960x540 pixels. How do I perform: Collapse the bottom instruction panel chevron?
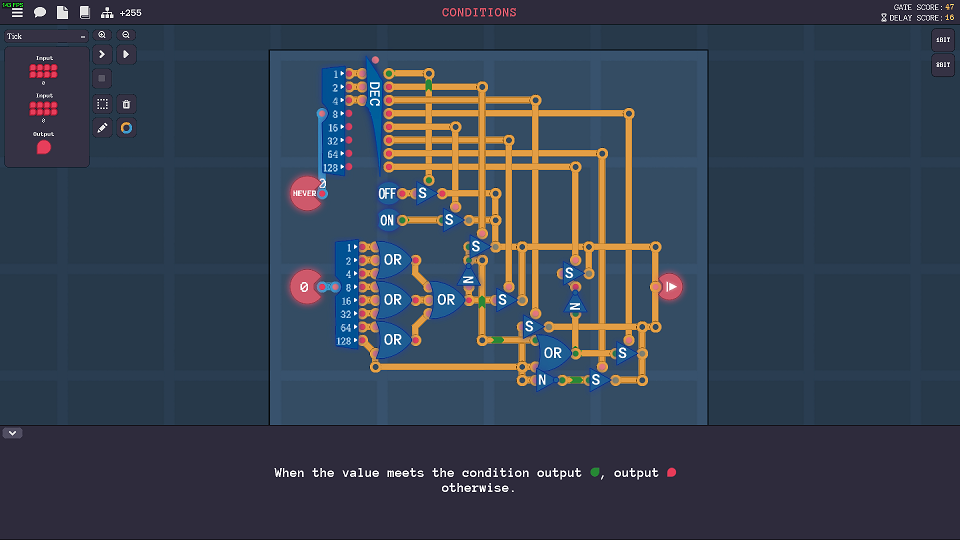tap(13, 433)
